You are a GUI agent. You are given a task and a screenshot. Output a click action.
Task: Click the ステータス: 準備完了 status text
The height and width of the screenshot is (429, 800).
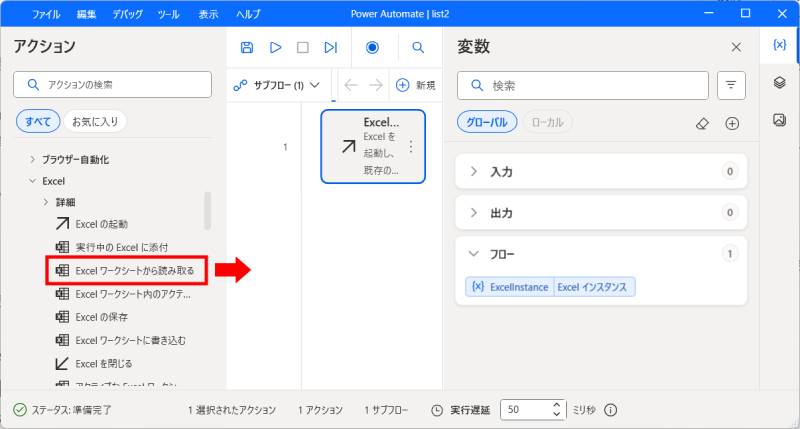71,410
